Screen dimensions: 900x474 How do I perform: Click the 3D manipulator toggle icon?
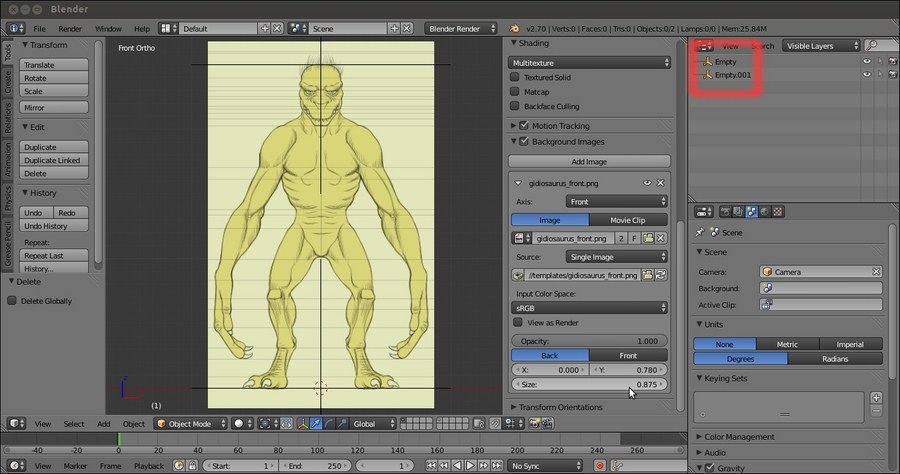point(302,424)
